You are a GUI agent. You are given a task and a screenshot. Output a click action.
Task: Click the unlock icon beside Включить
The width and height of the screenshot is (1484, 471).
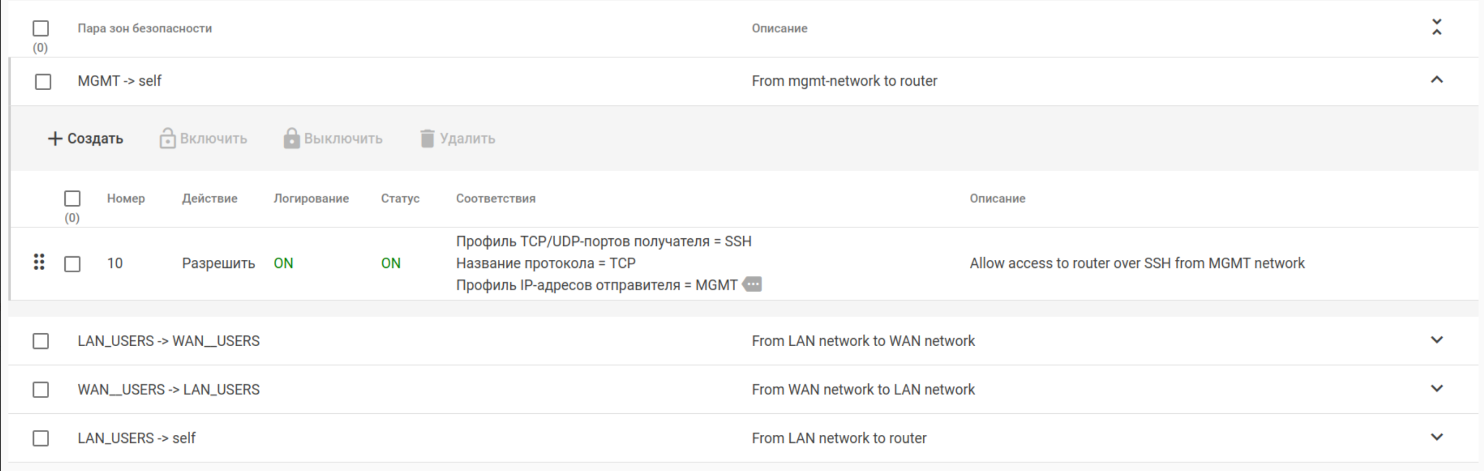168,139
